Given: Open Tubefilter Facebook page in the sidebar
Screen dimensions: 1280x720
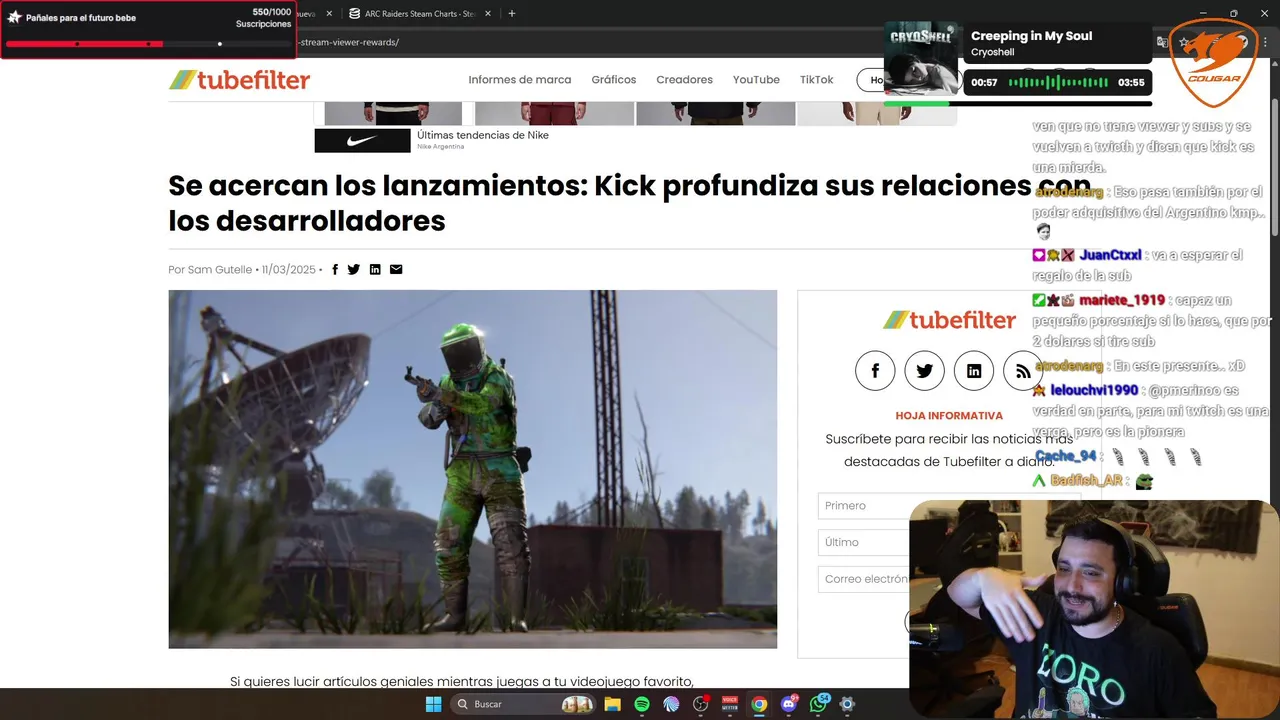Looking at the screenshot, I should 875,371.
